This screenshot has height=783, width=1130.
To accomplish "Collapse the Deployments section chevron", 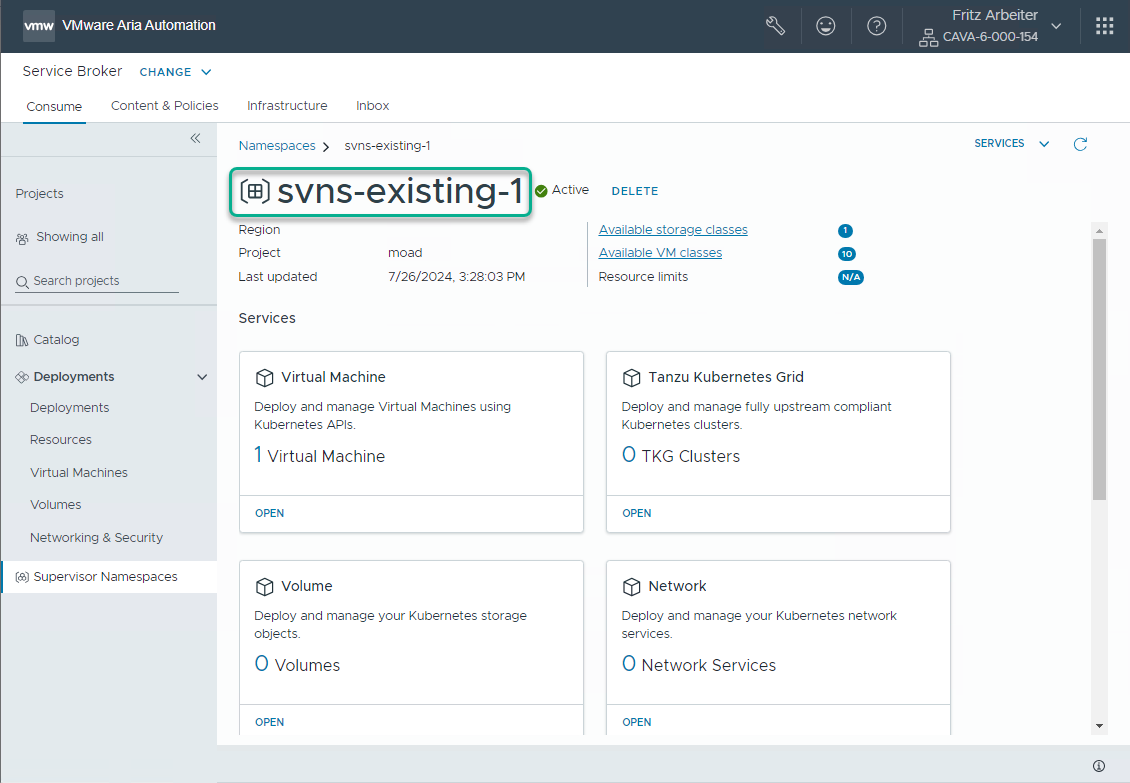I will 203,376.
